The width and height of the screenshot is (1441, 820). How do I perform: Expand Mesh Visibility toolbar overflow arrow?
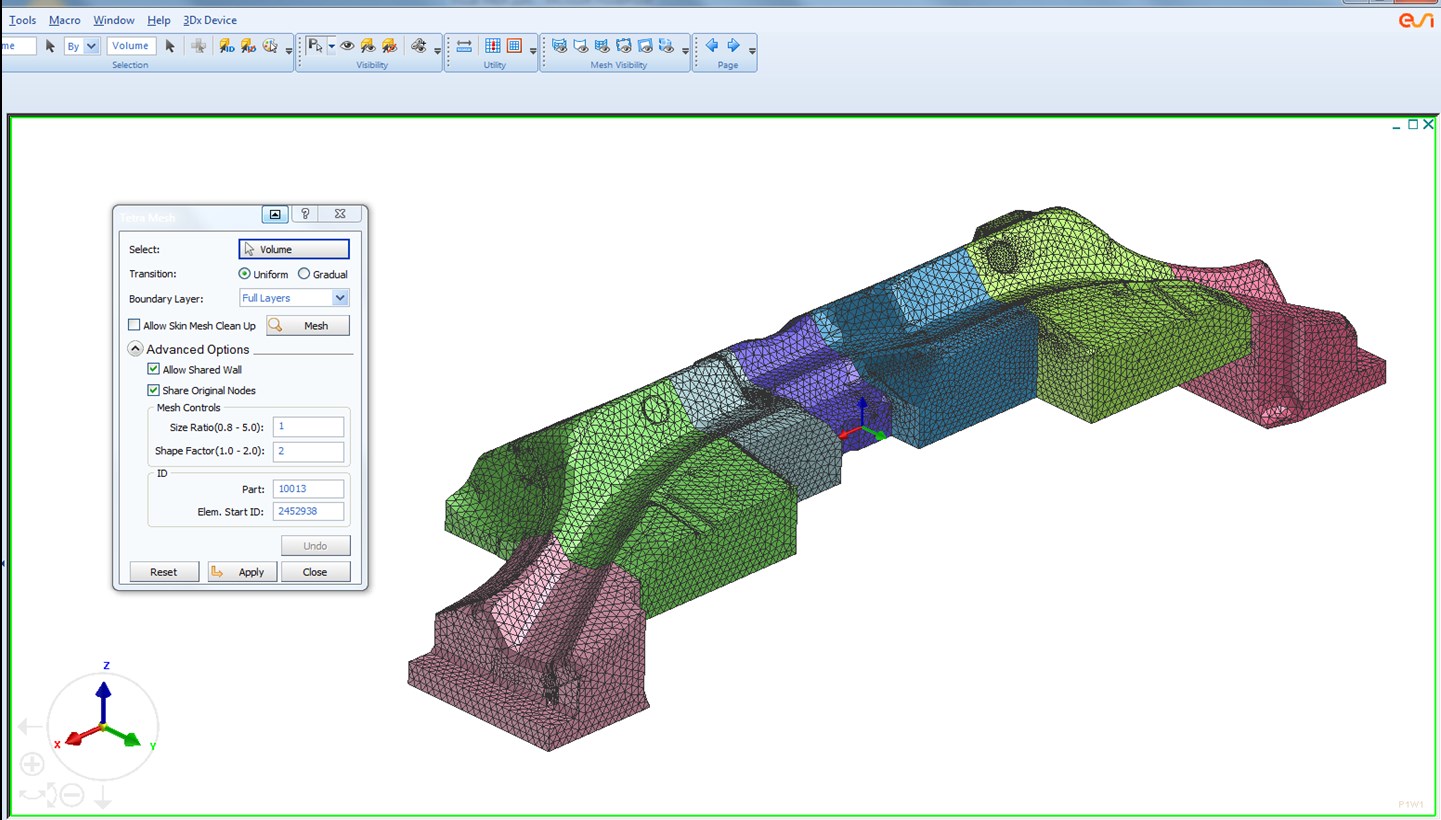coord(686,50)
